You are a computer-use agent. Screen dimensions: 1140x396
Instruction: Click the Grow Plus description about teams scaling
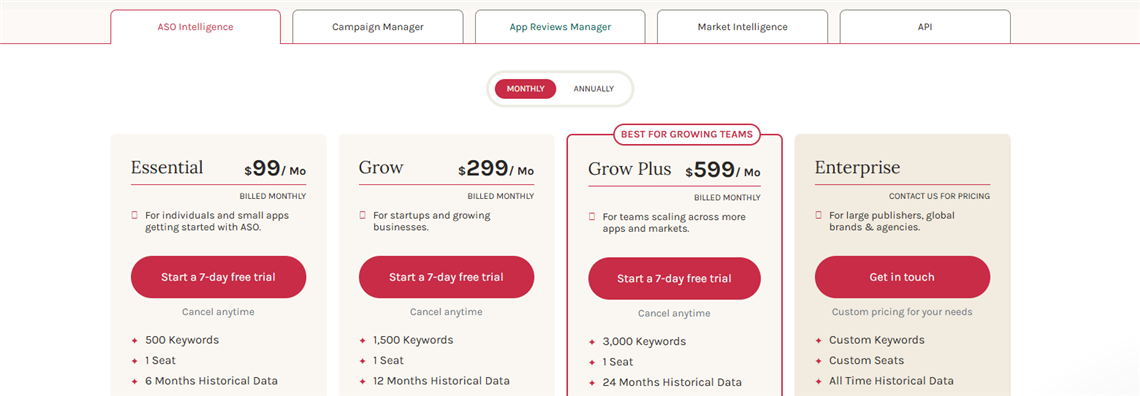[x=674, y=222]
